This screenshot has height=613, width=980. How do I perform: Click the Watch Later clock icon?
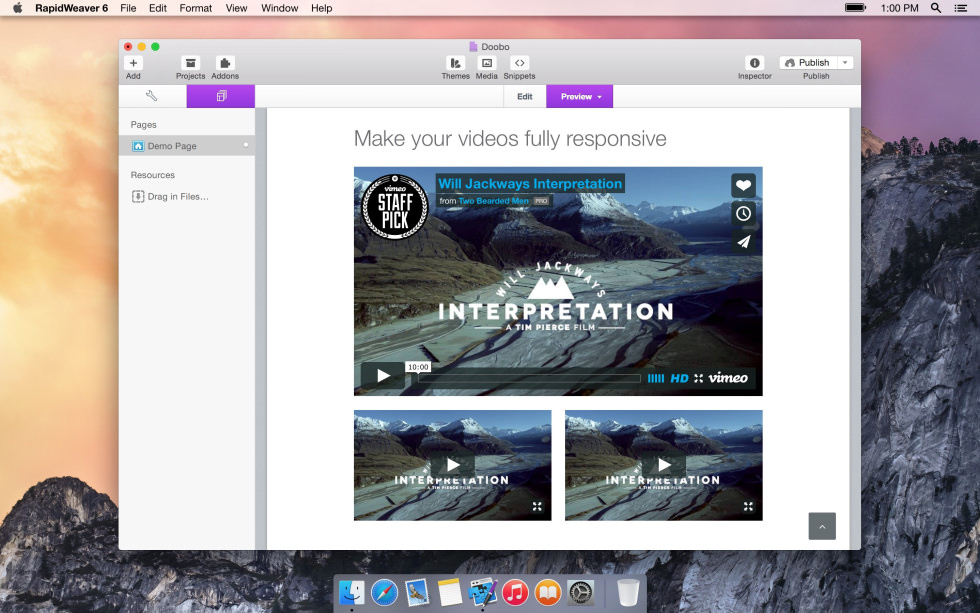[743, 214]
